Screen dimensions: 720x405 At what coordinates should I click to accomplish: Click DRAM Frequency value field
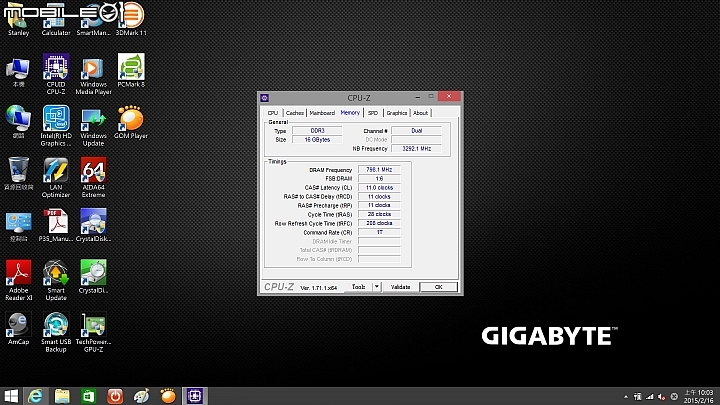coord(379,170)
